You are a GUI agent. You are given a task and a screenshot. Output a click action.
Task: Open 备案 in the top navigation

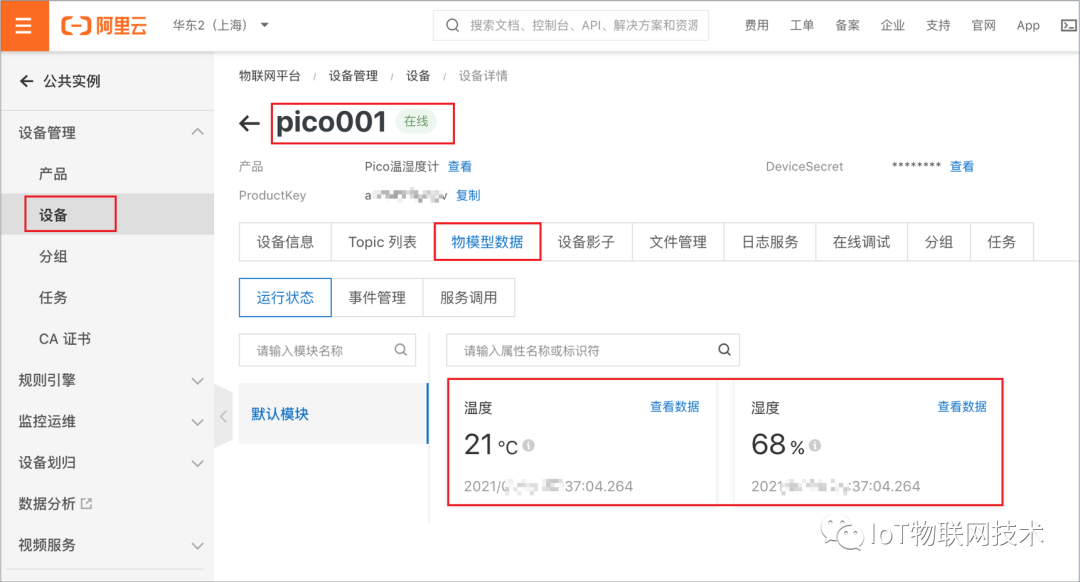tap(847, 25)
